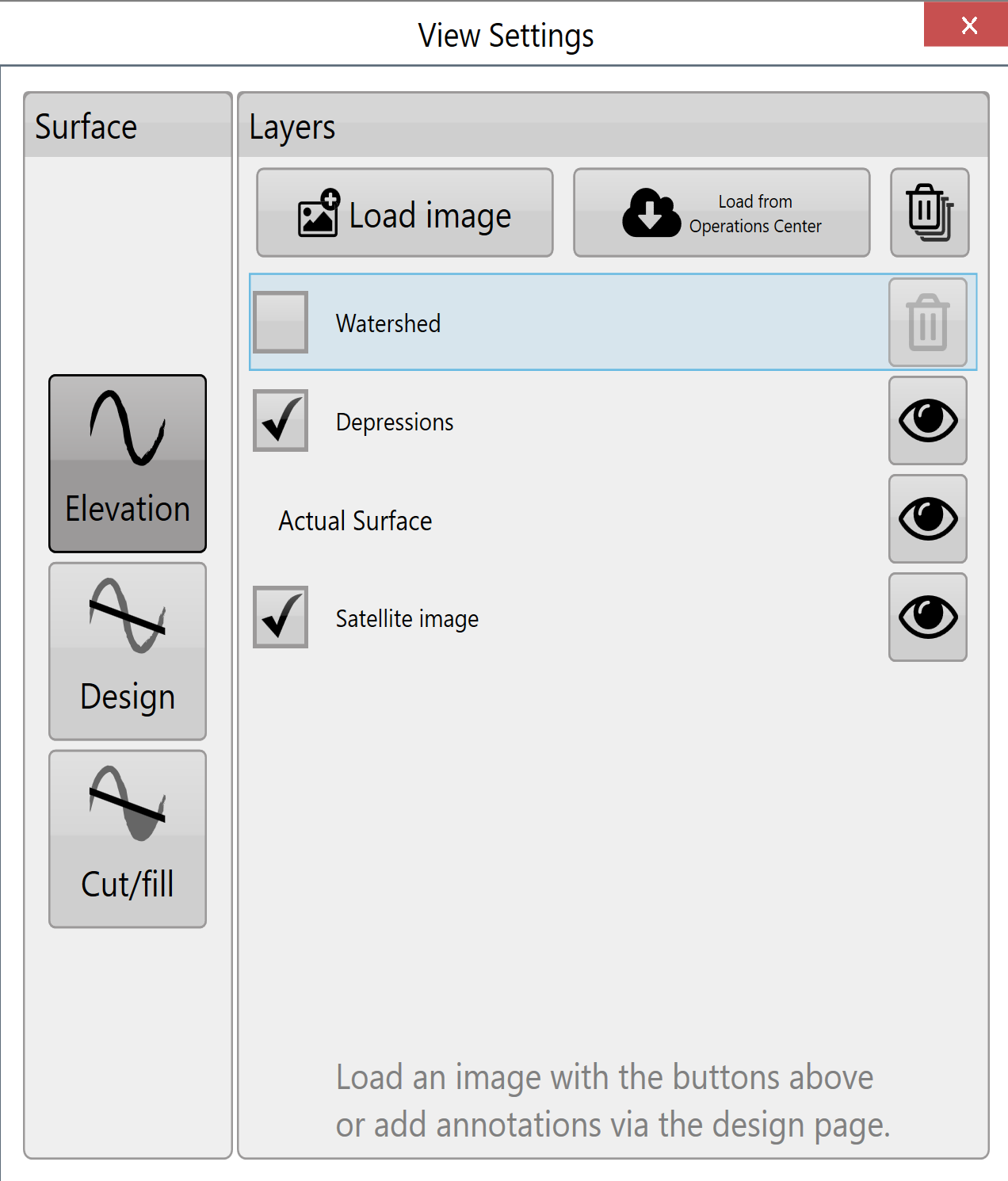Enable the Watershed checkbox
Viewport: 1008px width, 1181px height.
[x=281, y=322]
